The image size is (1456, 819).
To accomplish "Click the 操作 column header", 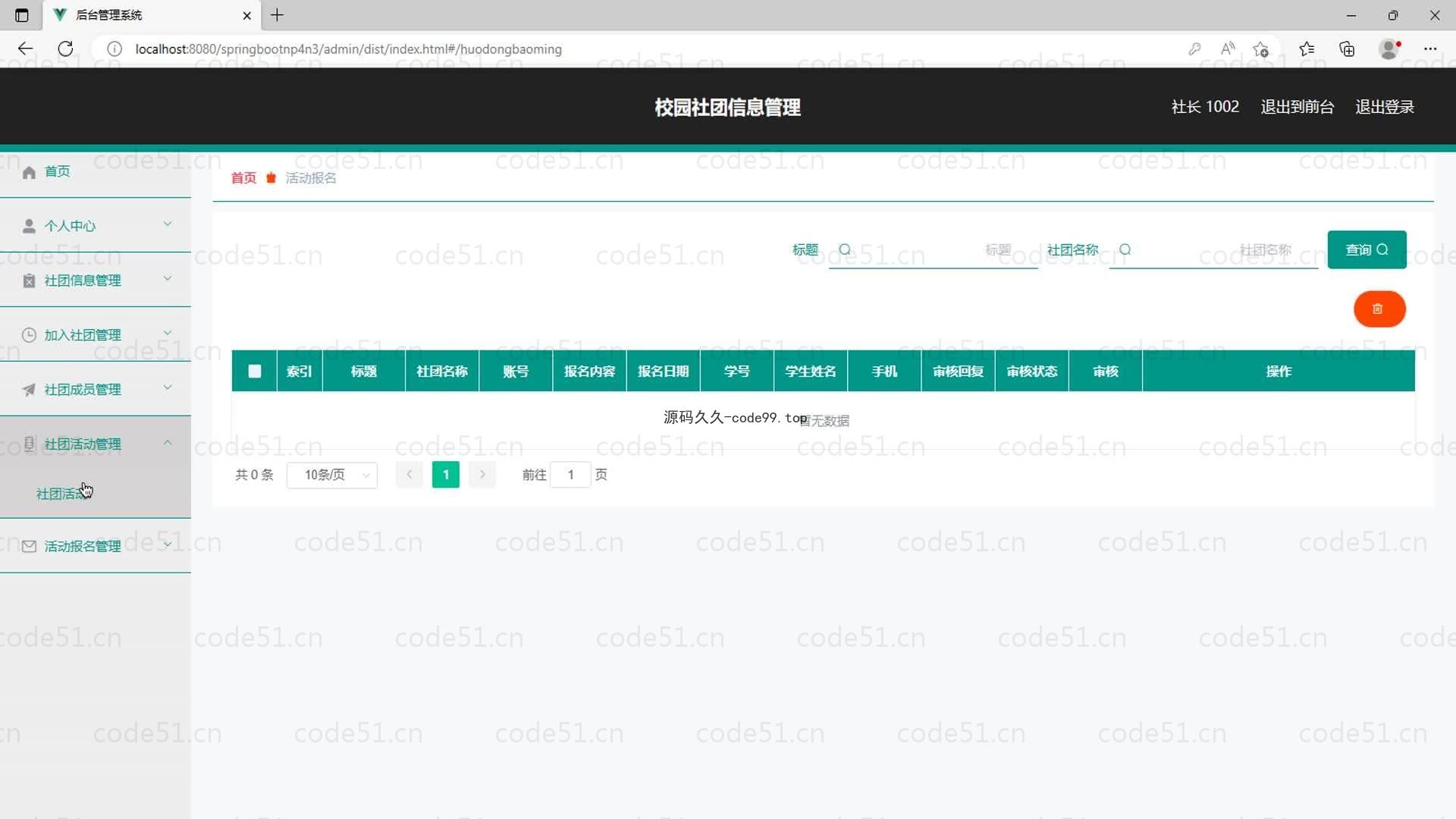I will pyautogui.click(x=1279, y=372).
